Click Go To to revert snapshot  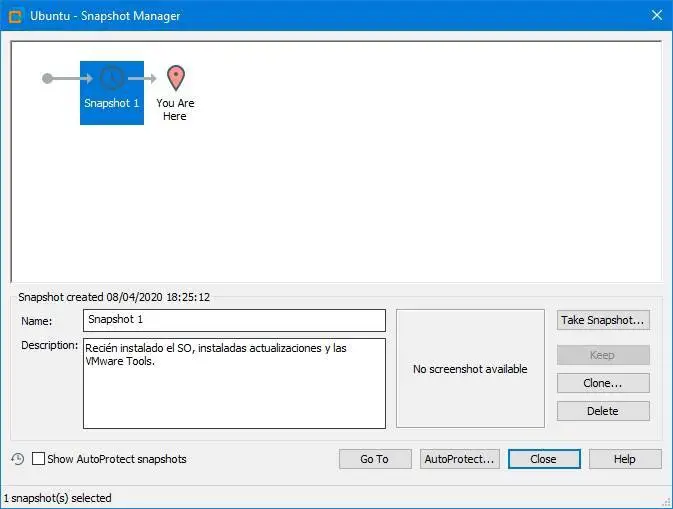pyautogui.click(x=375, y=459)
